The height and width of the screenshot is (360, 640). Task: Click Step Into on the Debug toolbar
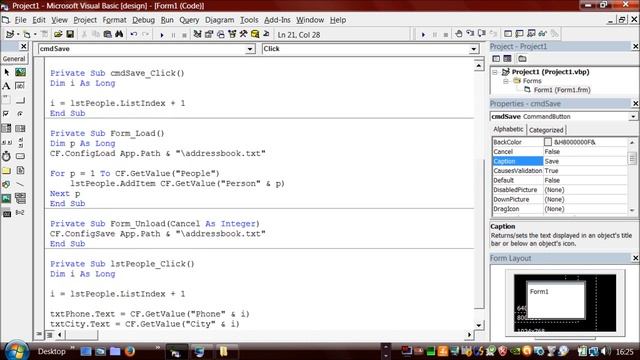pos(470,34)
